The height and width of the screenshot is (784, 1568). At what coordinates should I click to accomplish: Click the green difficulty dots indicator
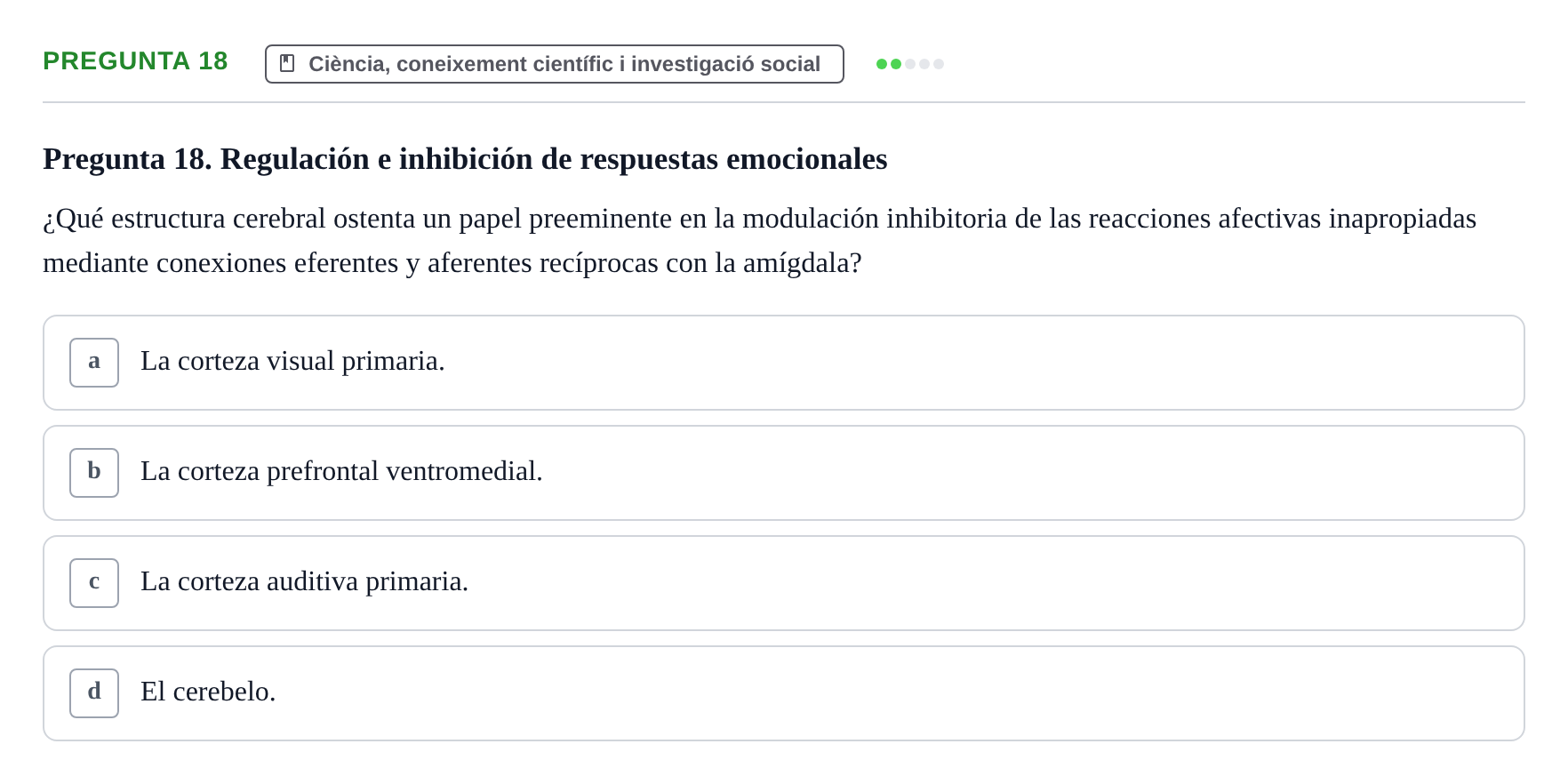pyautogui.click(x=909, y=64)
